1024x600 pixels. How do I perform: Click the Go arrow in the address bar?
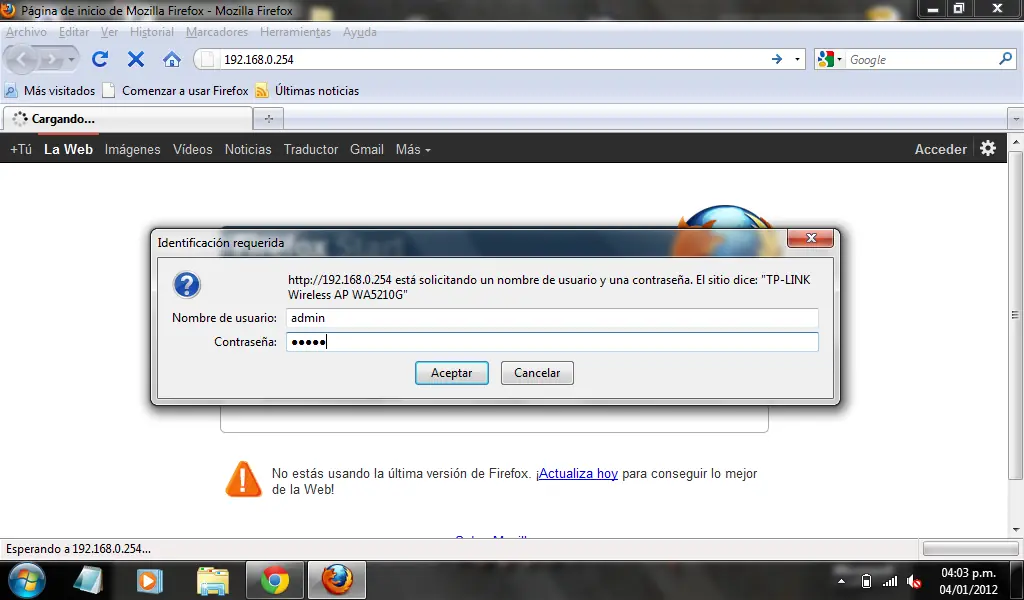click(776, 59)
